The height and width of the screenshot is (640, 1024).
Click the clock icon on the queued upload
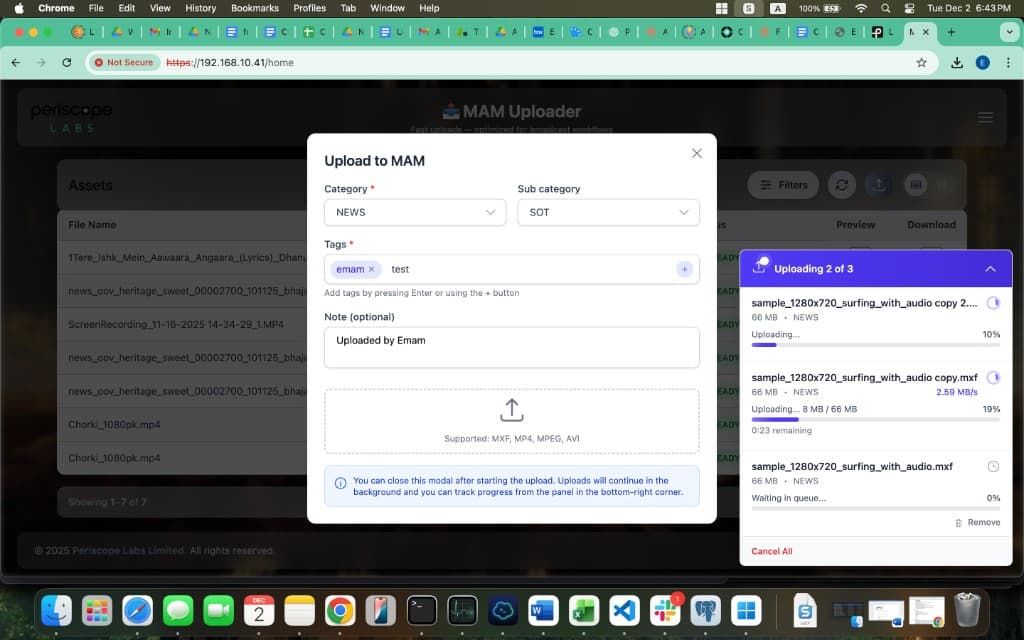pos(993,466)
